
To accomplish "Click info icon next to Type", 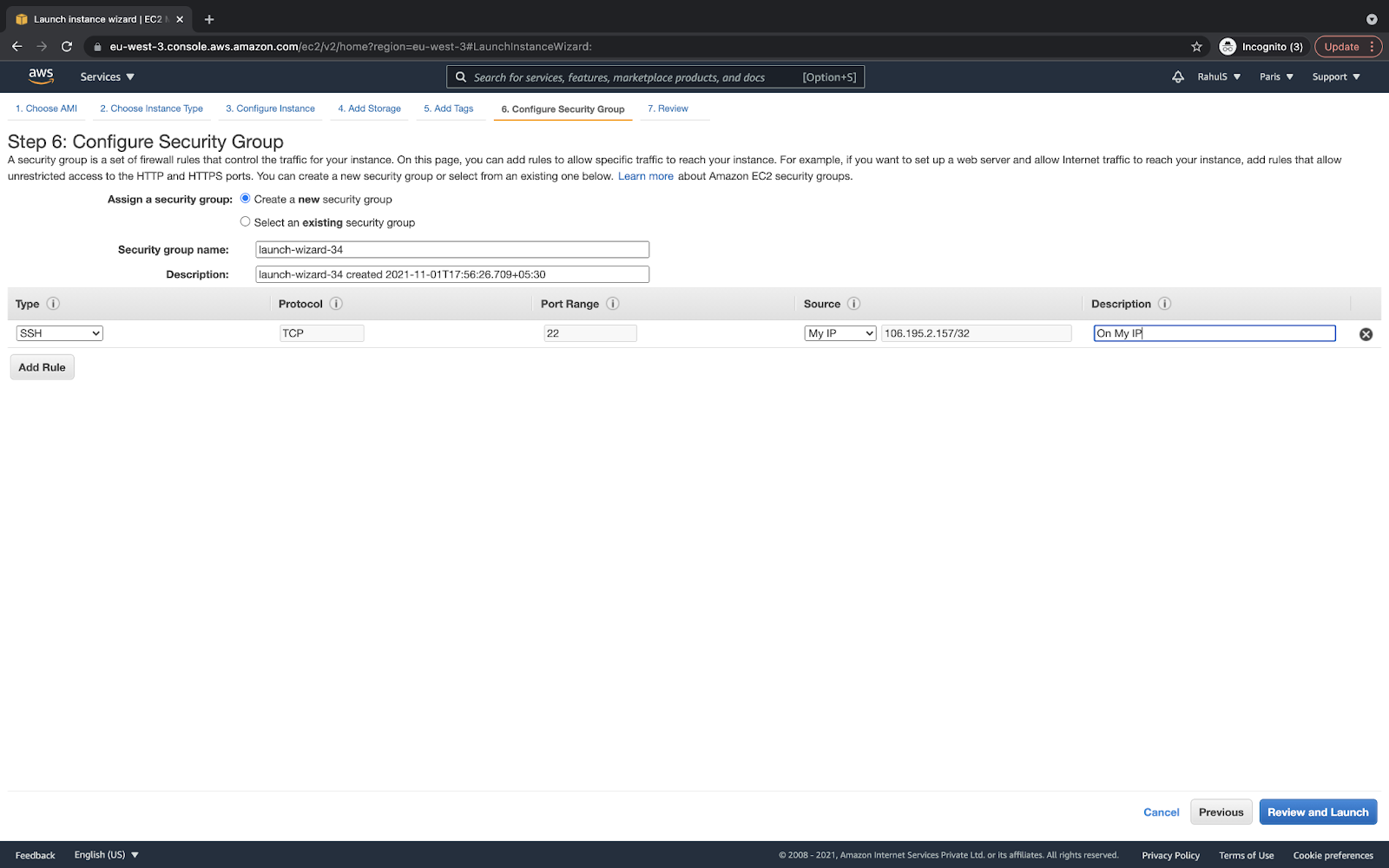I will [53, 304].
